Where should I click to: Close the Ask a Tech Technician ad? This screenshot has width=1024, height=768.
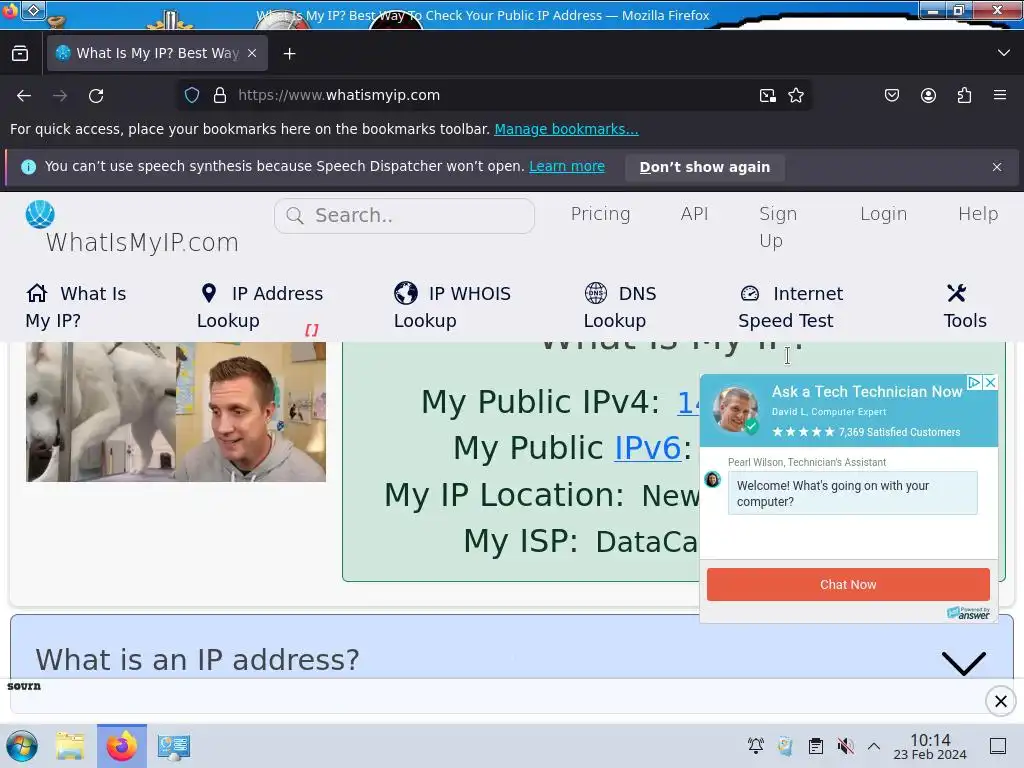coord(991,382)
